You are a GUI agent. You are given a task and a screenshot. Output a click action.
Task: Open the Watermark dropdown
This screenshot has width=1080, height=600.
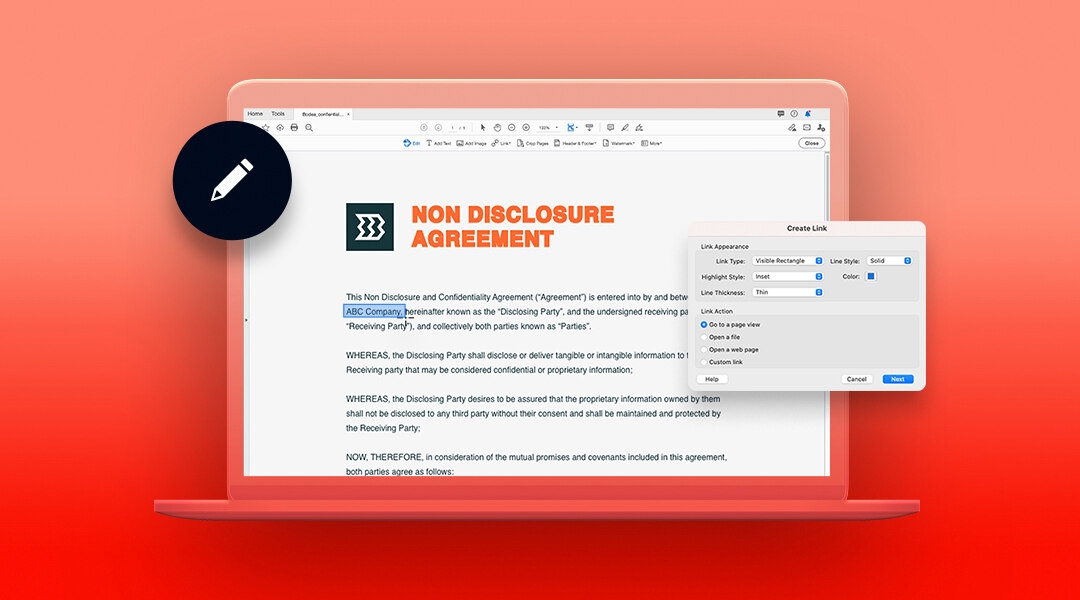click(x=619, y=143)
